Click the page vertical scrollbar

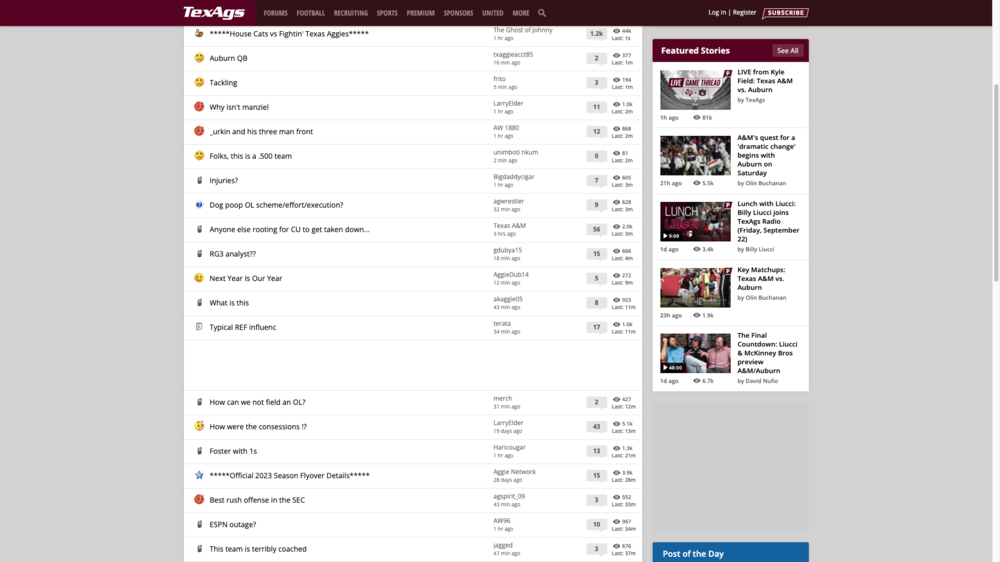(x=996, y=182)
